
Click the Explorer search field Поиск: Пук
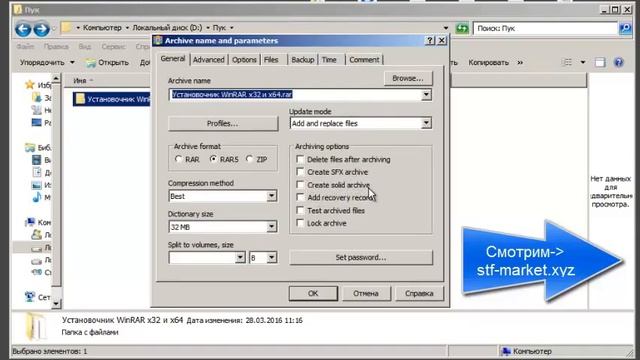pyautogui.click(x=545, y=29)
